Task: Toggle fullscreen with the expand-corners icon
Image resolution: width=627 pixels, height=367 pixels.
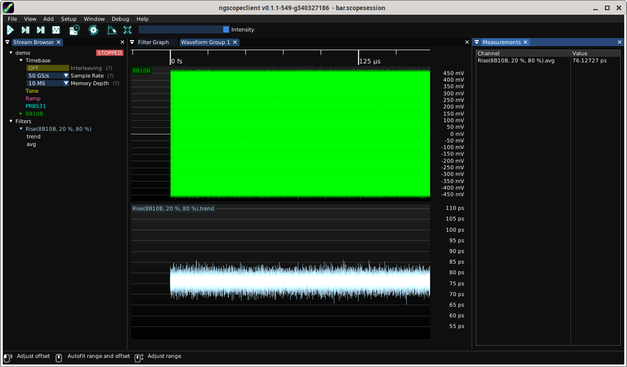Action: pos(127,30)
